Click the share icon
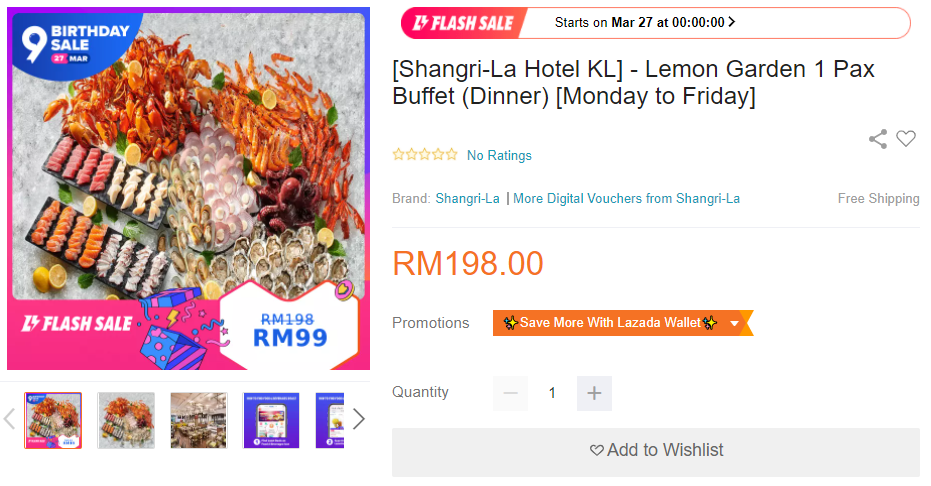This screenshot has width=931, height=486. pyautogui.click(x=878, y=139)
